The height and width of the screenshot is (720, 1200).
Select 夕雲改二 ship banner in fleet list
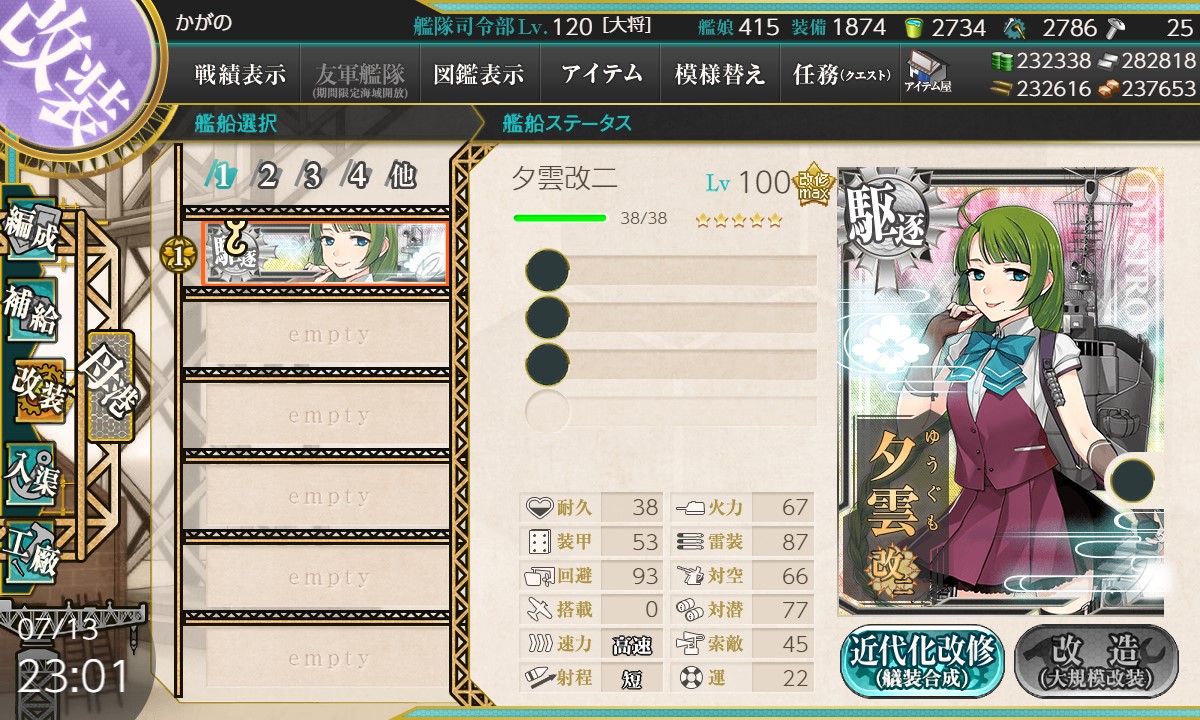(x=325, y=253)
